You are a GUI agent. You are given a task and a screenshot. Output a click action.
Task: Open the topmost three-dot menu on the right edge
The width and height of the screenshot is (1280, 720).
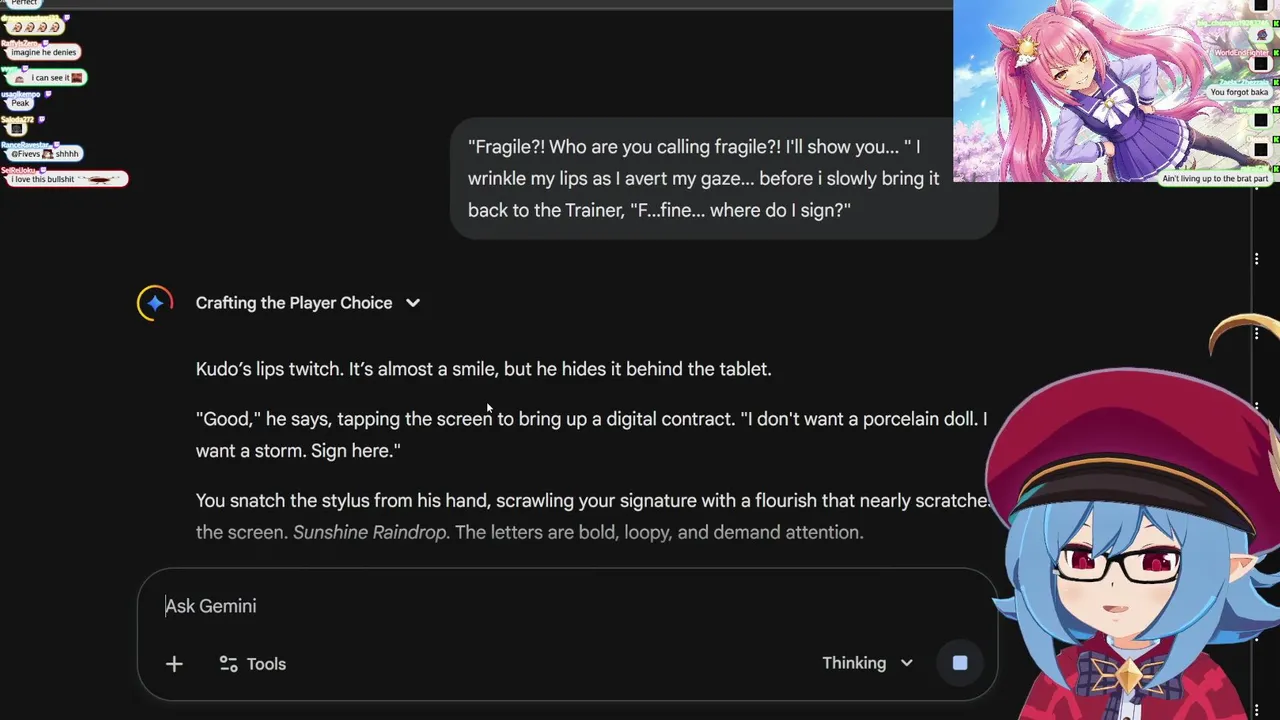(x=1257, y=259)
